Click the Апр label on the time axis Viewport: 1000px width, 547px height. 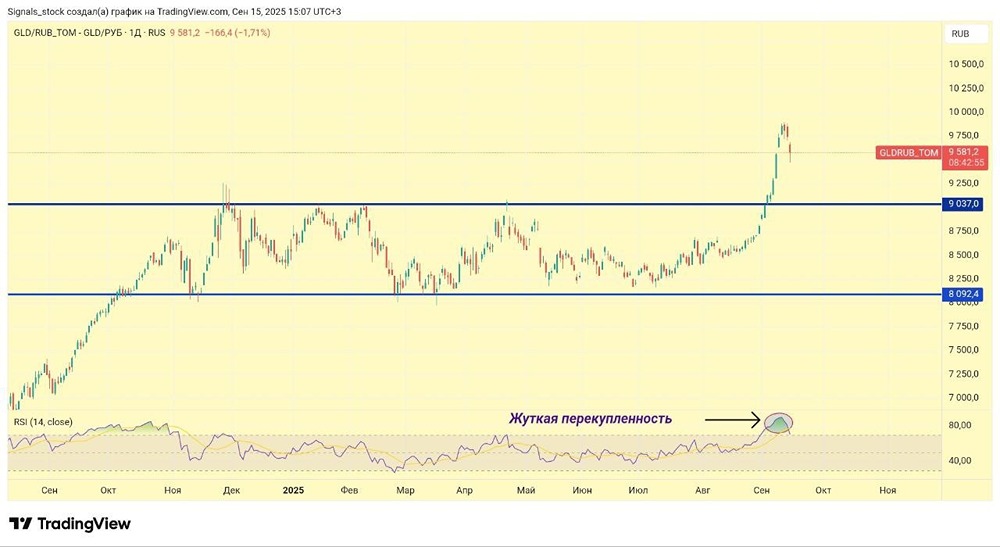[464, 490]
